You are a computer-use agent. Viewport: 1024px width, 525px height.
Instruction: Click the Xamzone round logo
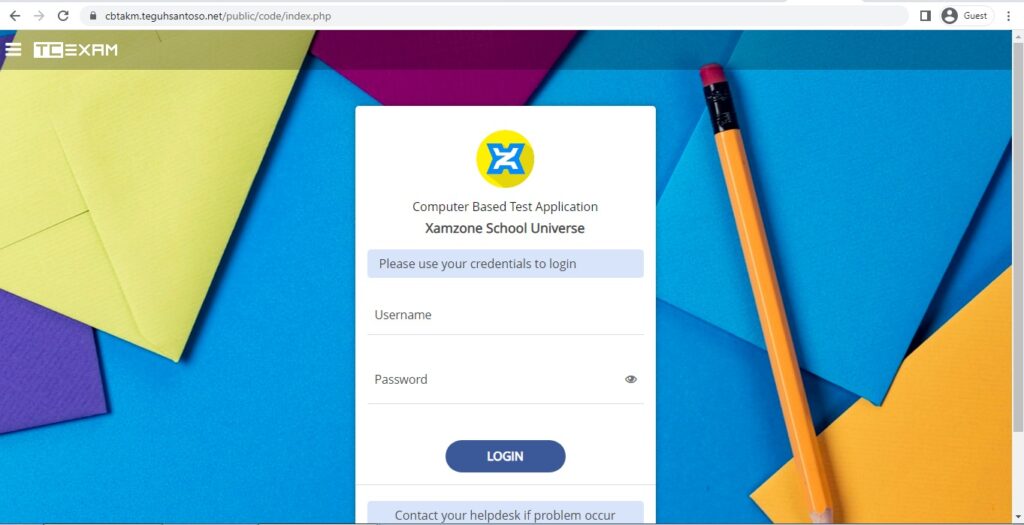(505, 159)
